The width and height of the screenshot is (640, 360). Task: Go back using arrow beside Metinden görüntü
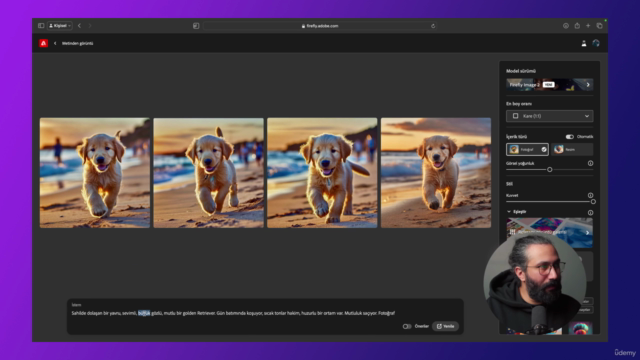tap(55, 43)
